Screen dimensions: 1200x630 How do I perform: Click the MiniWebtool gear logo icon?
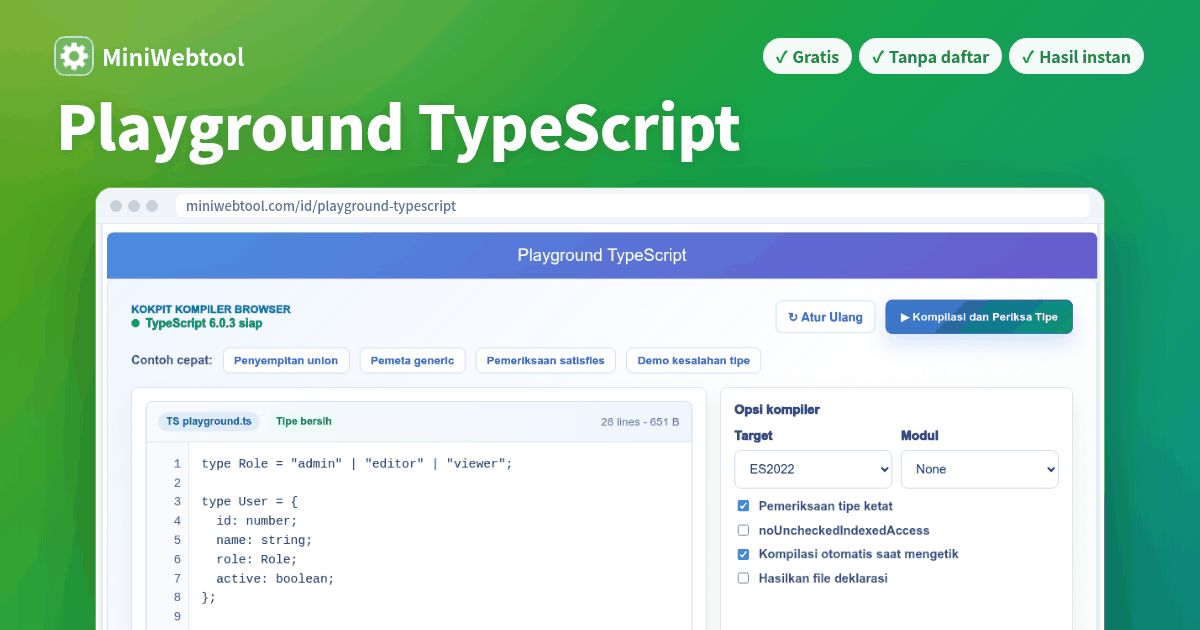74,57
